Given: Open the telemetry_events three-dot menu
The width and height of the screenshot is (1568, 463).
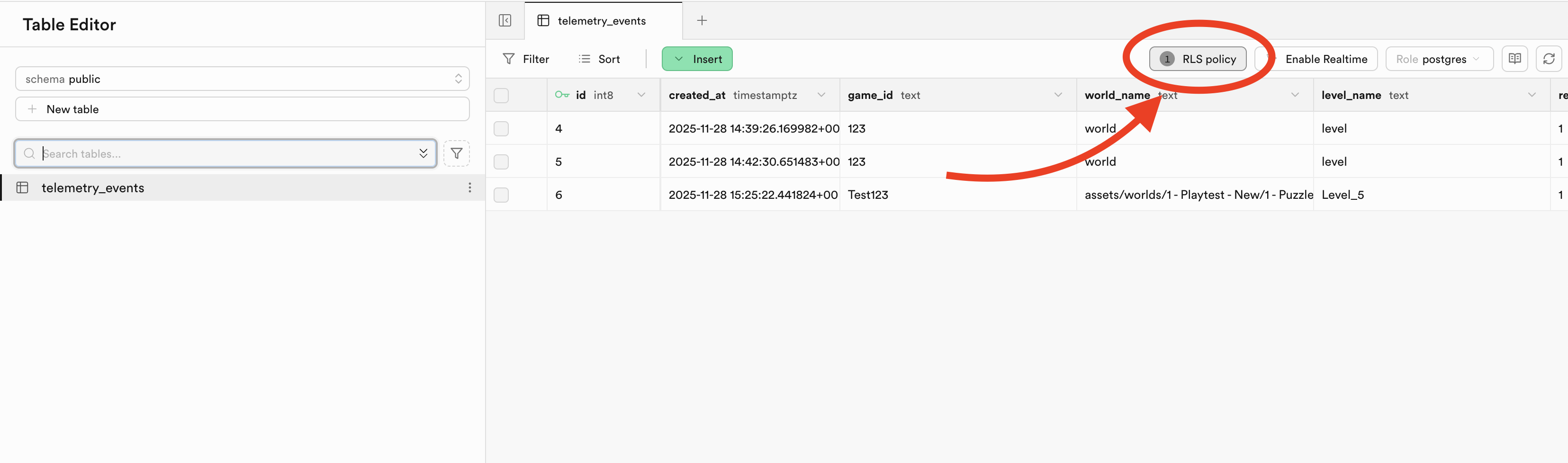Looking at the screenshot, I should 469,187.
